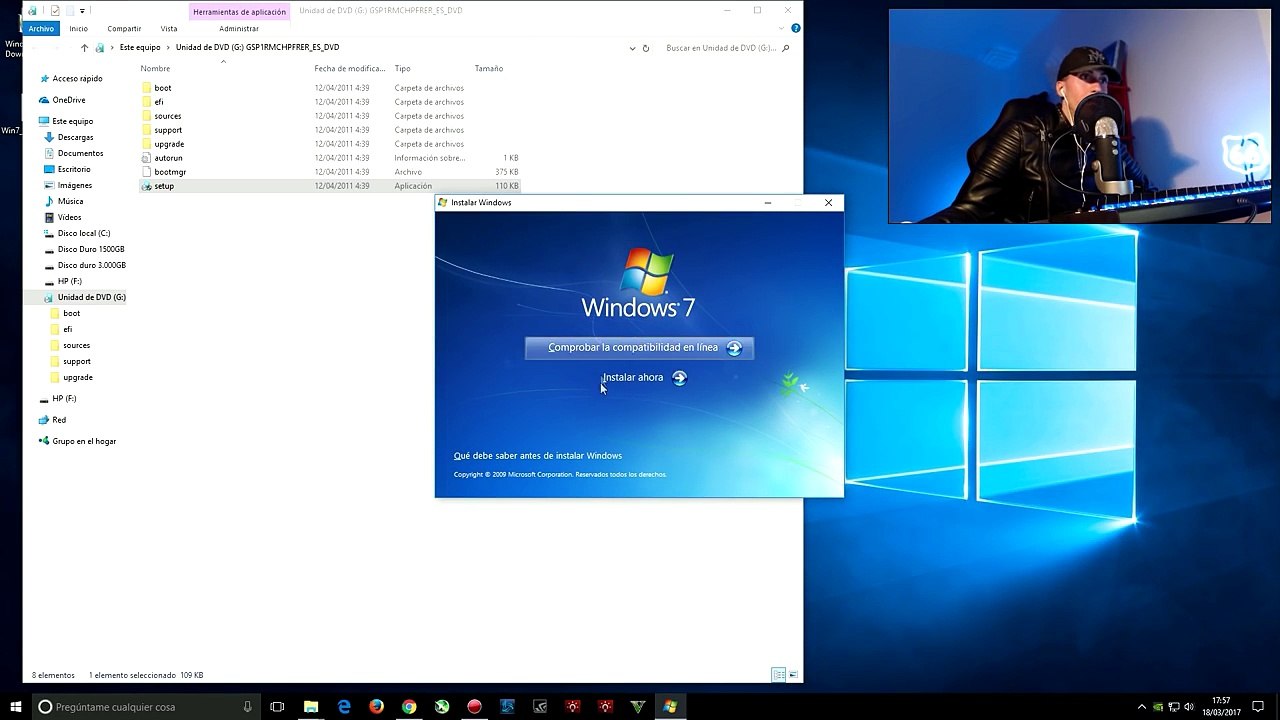Open the Windows Start menu
1280x720 pixels.
tap(16, 706)
